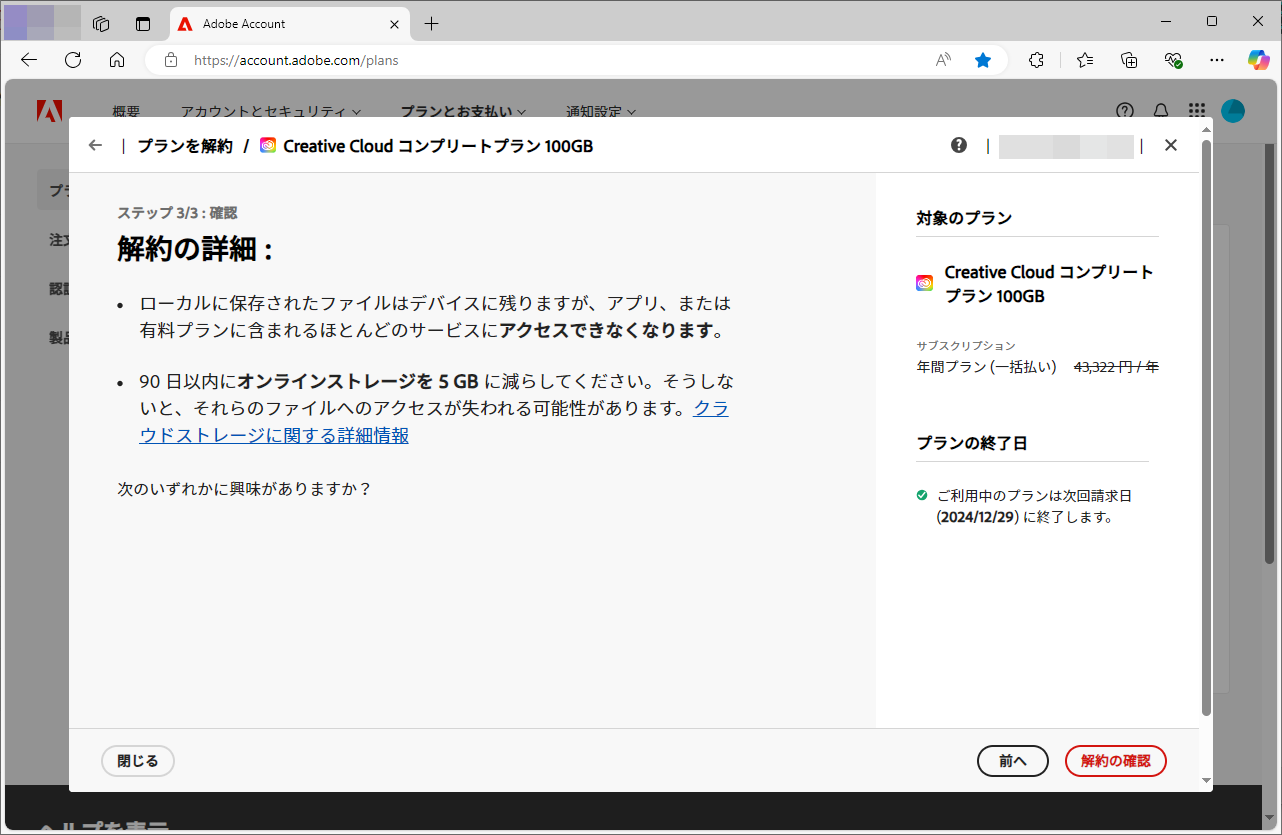The width and height of the screenshot is (1282, 835).
Task: Open the Adobe notifications bell icon
Action: click(x=1161, y=111)
